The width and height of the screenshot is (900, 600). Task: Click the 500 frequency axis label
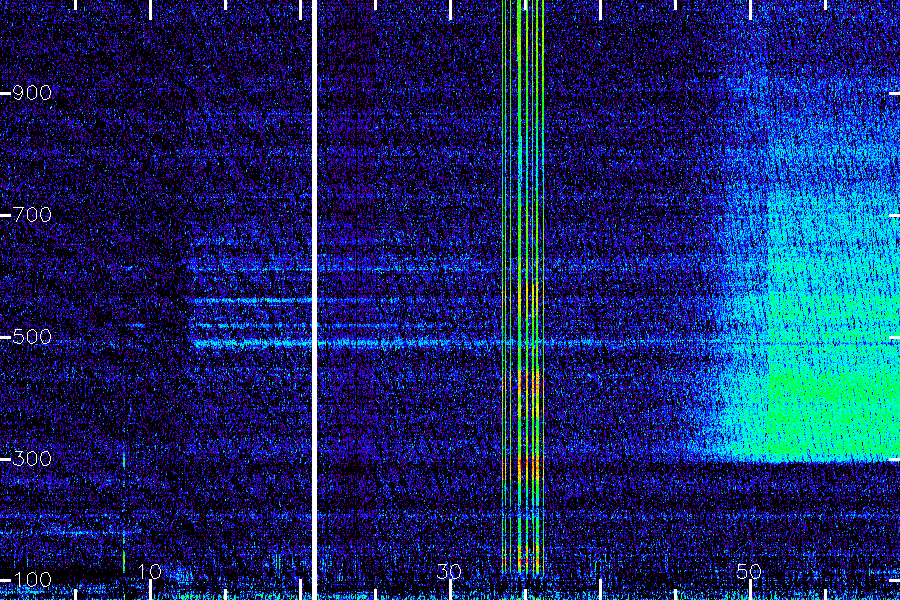point(32,336)
